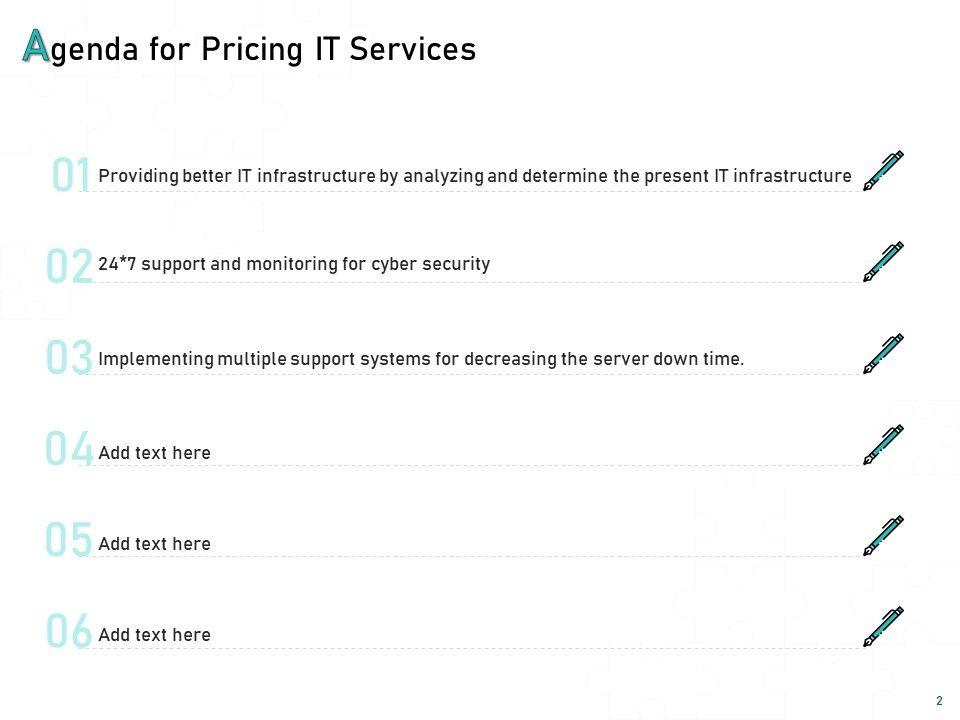Click 'Add text here' next to 05

[155, 544]
